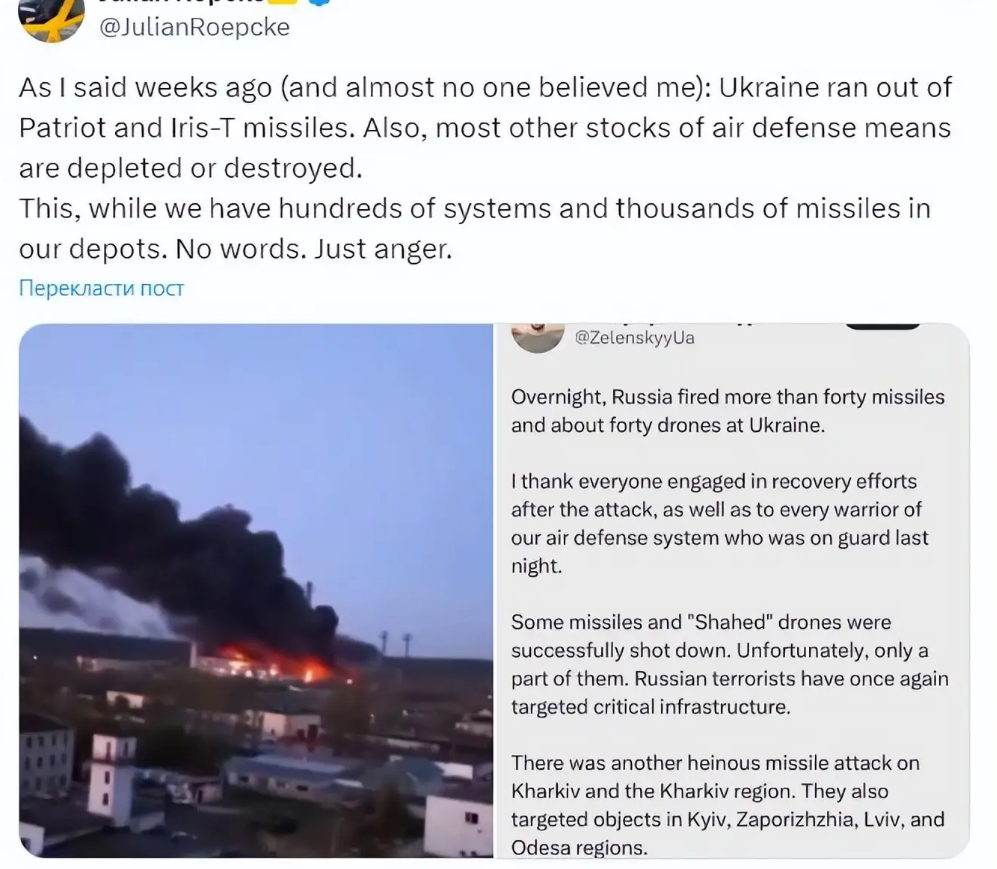Click the 'Ukraine ran out of' sentence

point(835,87)
